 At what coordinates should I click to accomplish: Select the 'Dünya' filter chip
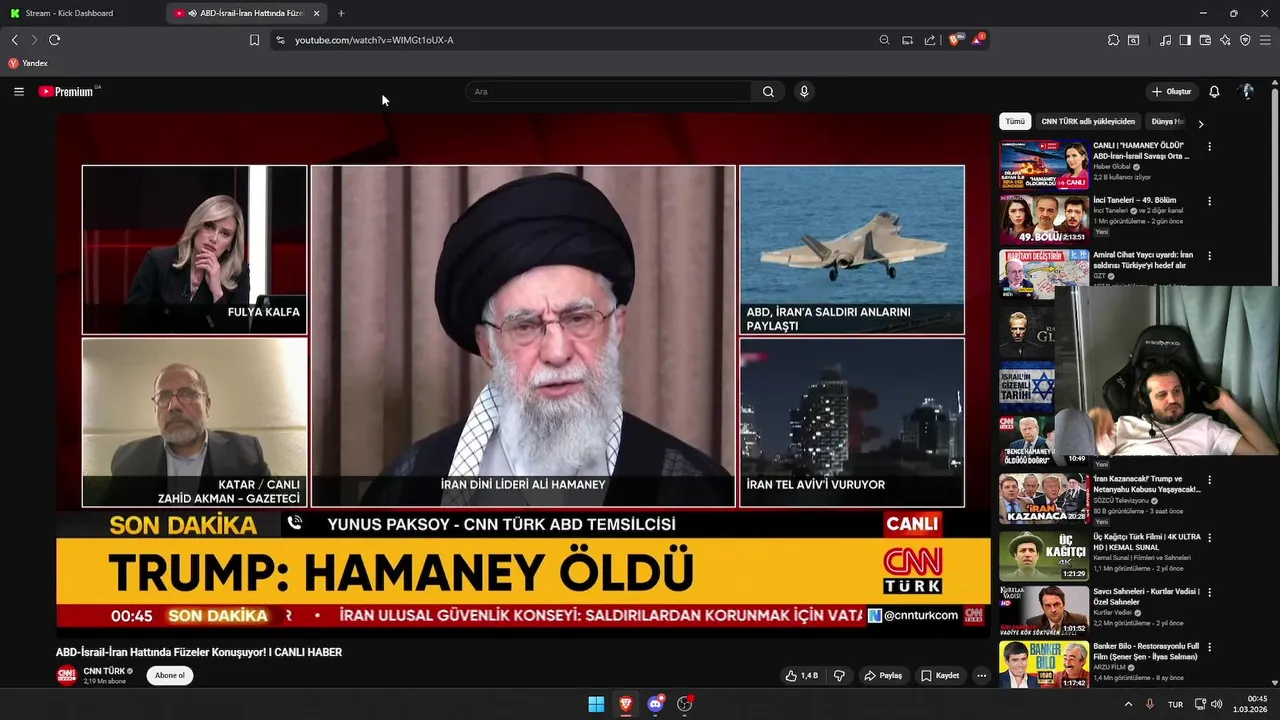pos(1167,121)
